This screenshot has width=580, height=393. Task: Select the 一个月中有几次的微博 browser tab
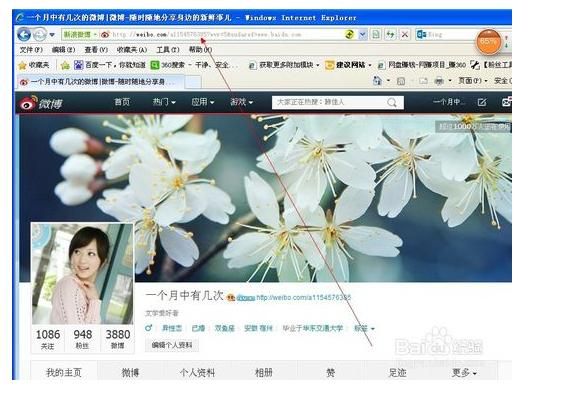click(x=100, y=82)
